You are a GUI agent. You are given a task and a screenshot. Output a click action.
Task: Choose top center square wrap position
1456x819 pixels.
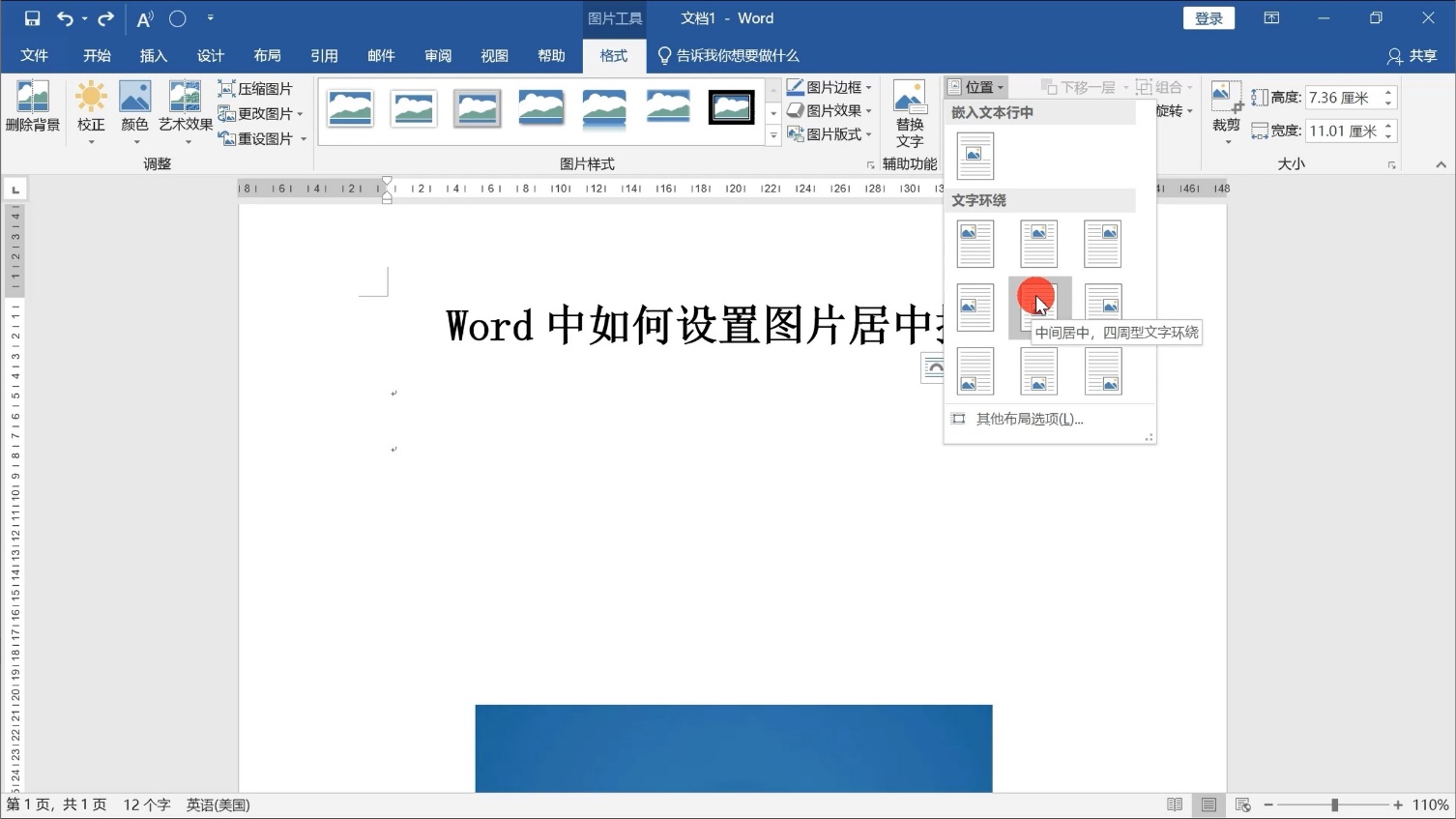tap(1038, 244)
